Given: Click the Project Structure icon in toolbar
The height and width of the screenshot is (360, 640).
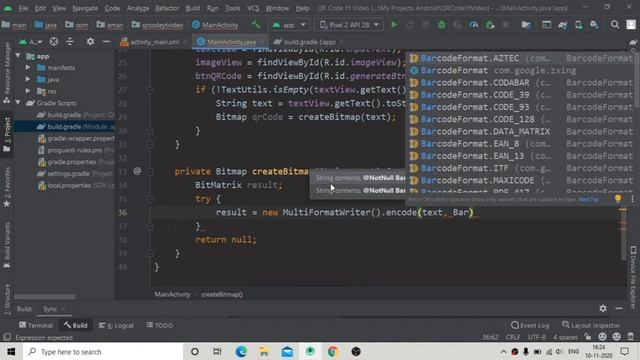Looking at the screenshot, I should [x=526, y=25].
